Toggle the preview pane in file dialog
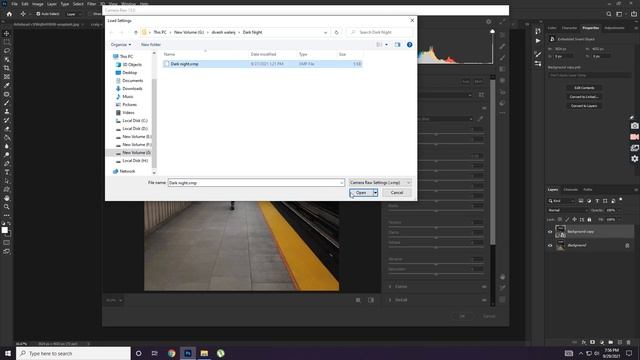 tap(398, 44)
